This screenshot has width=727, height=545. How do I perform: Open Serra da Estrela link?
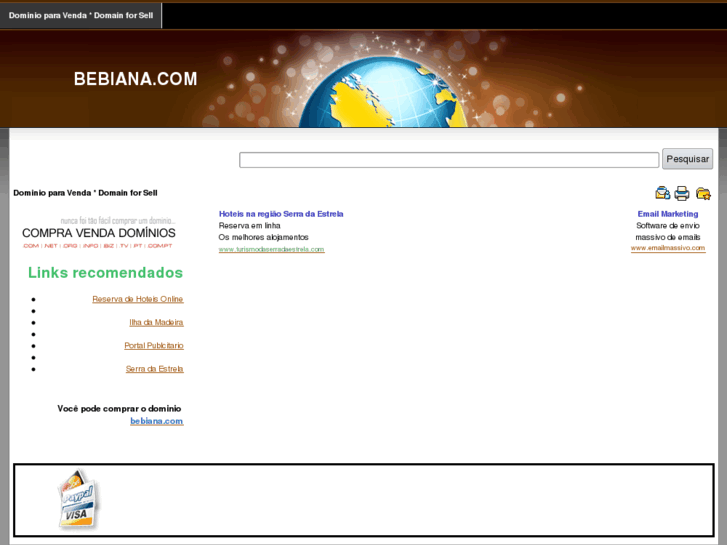coord(154,369)
